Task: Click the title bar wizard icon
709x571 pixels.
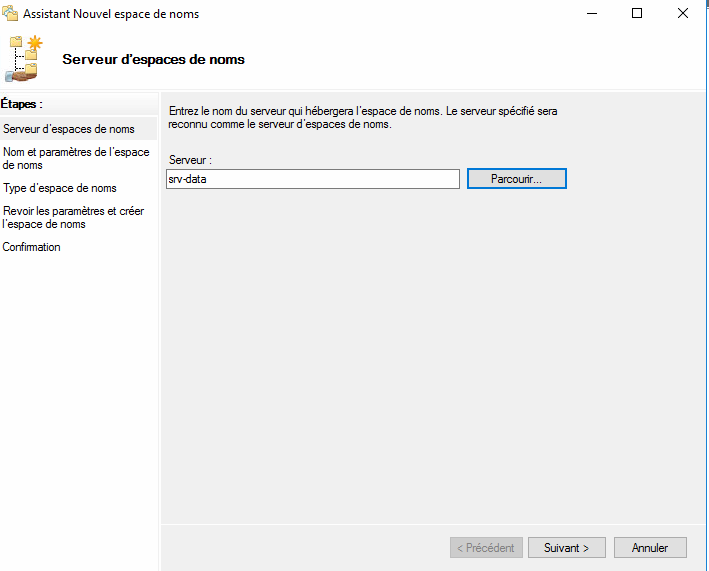Action: tap(10, 14)
